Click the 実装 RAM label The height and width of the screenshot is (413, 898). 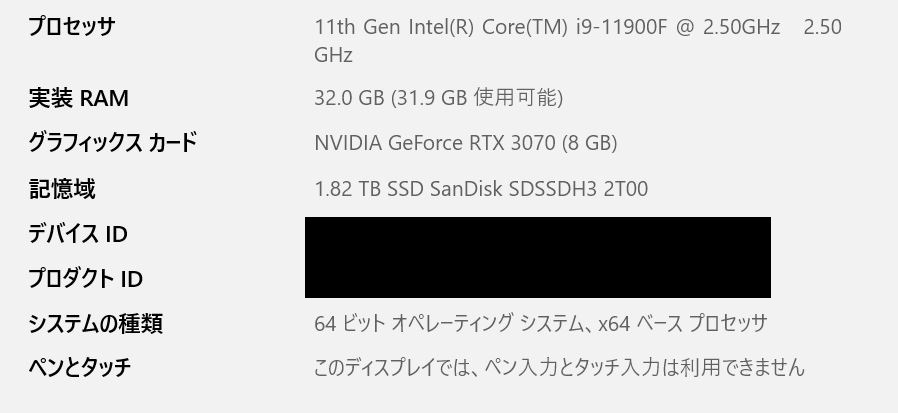78,98
